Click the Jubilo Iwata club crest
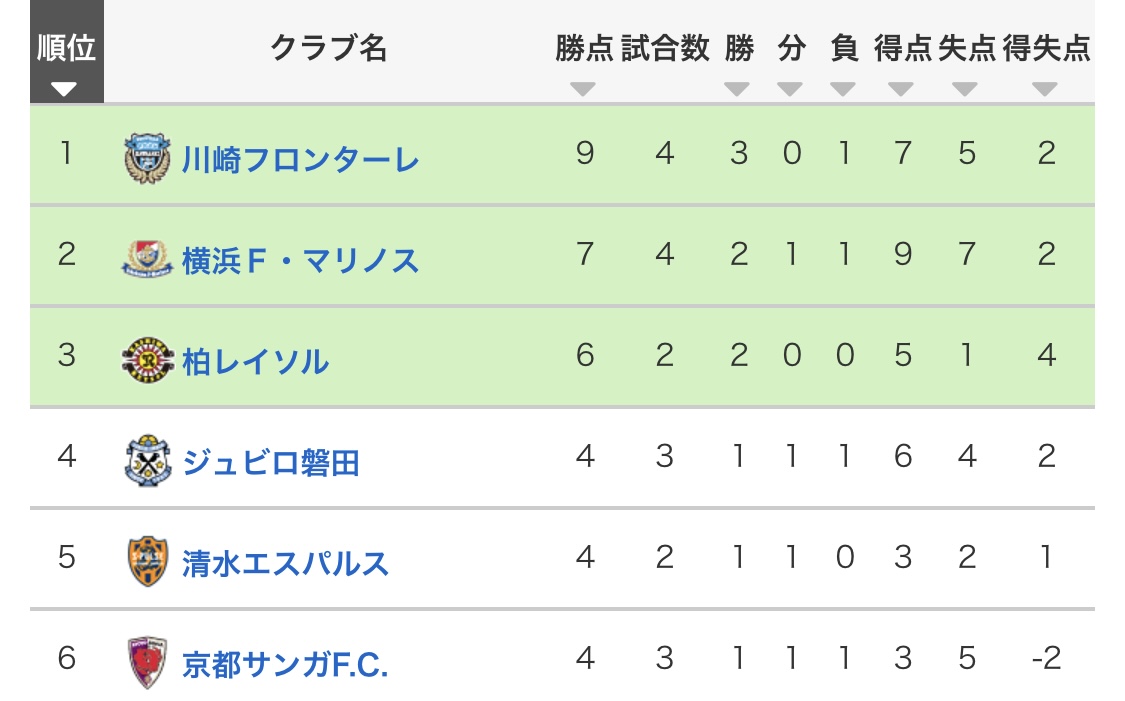The height and width of the screenshot is (701, 1125). coord(148,461)
